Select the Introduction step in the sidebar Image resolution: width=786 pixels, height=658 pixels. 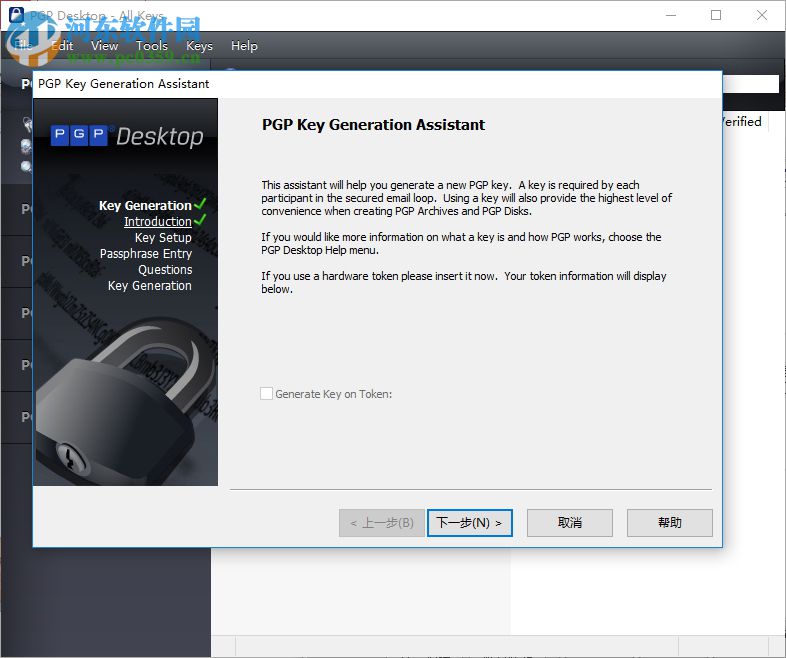pyautogui.click(x=158, y=222)
